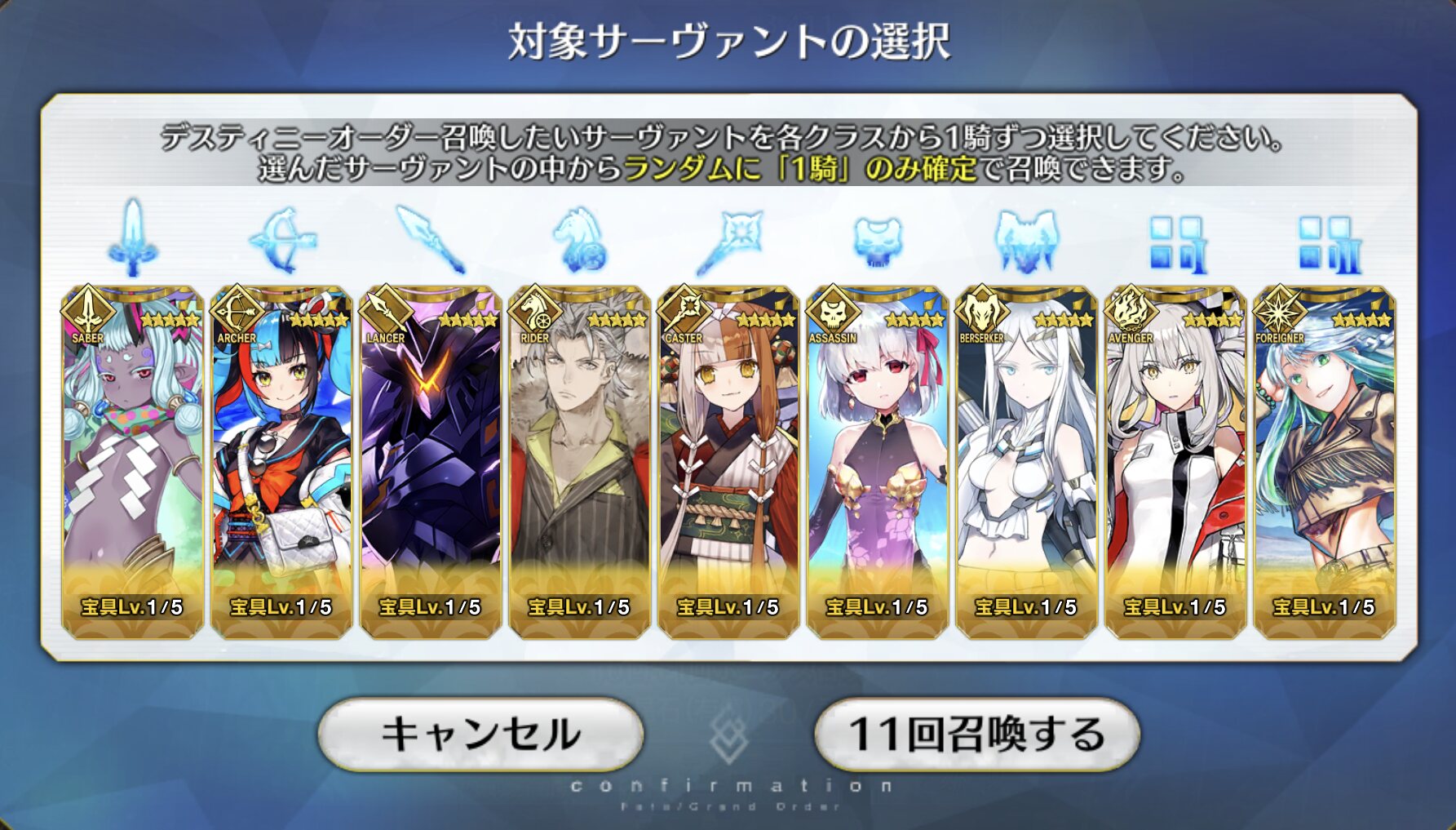The width and height of the screenshot is (1456, 830).
Task: Click the 11回召喚する summon button
Action: pos(976,734)
